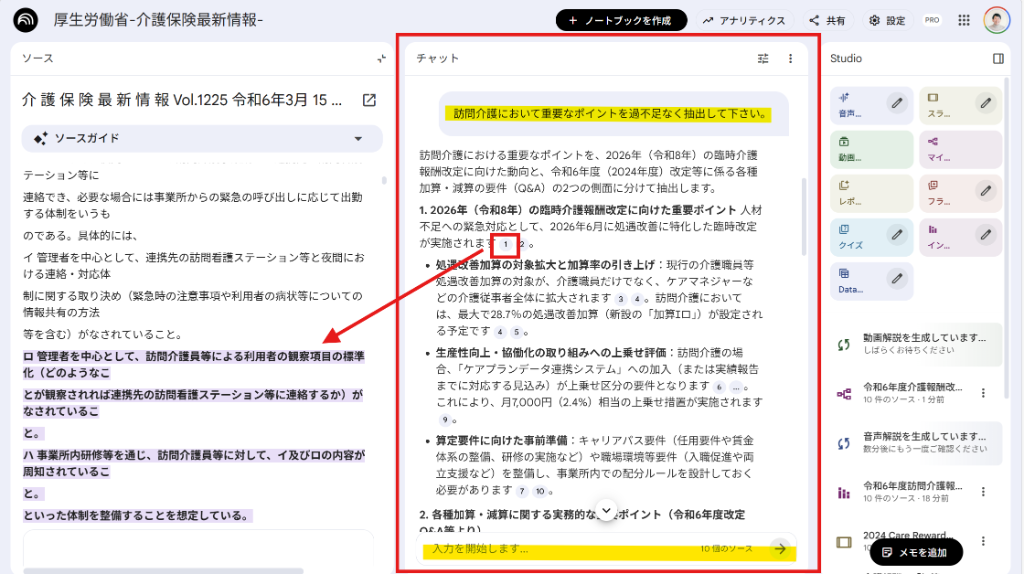Open the Google apps grid
1024x574 pixels.
click(x=964, y=20)
